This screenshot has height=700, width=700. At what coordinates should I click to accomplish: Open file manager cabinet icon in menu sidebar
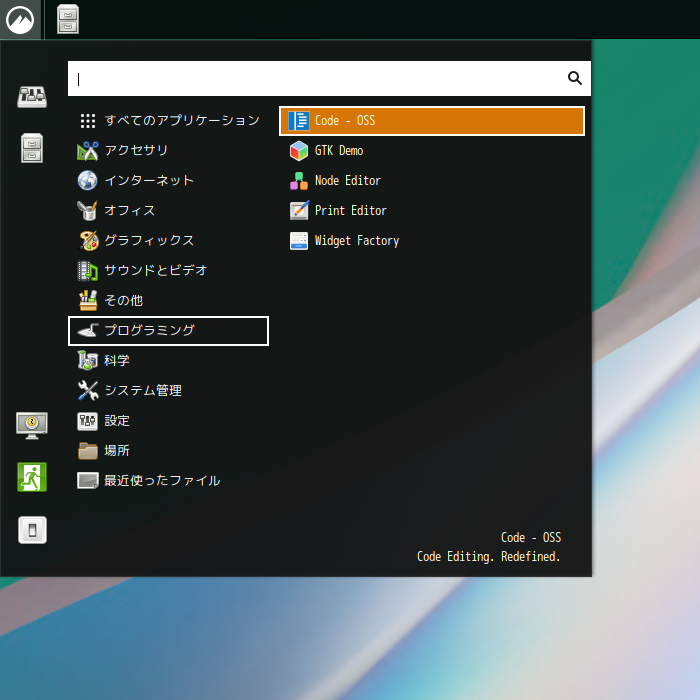tap(32, 148)
